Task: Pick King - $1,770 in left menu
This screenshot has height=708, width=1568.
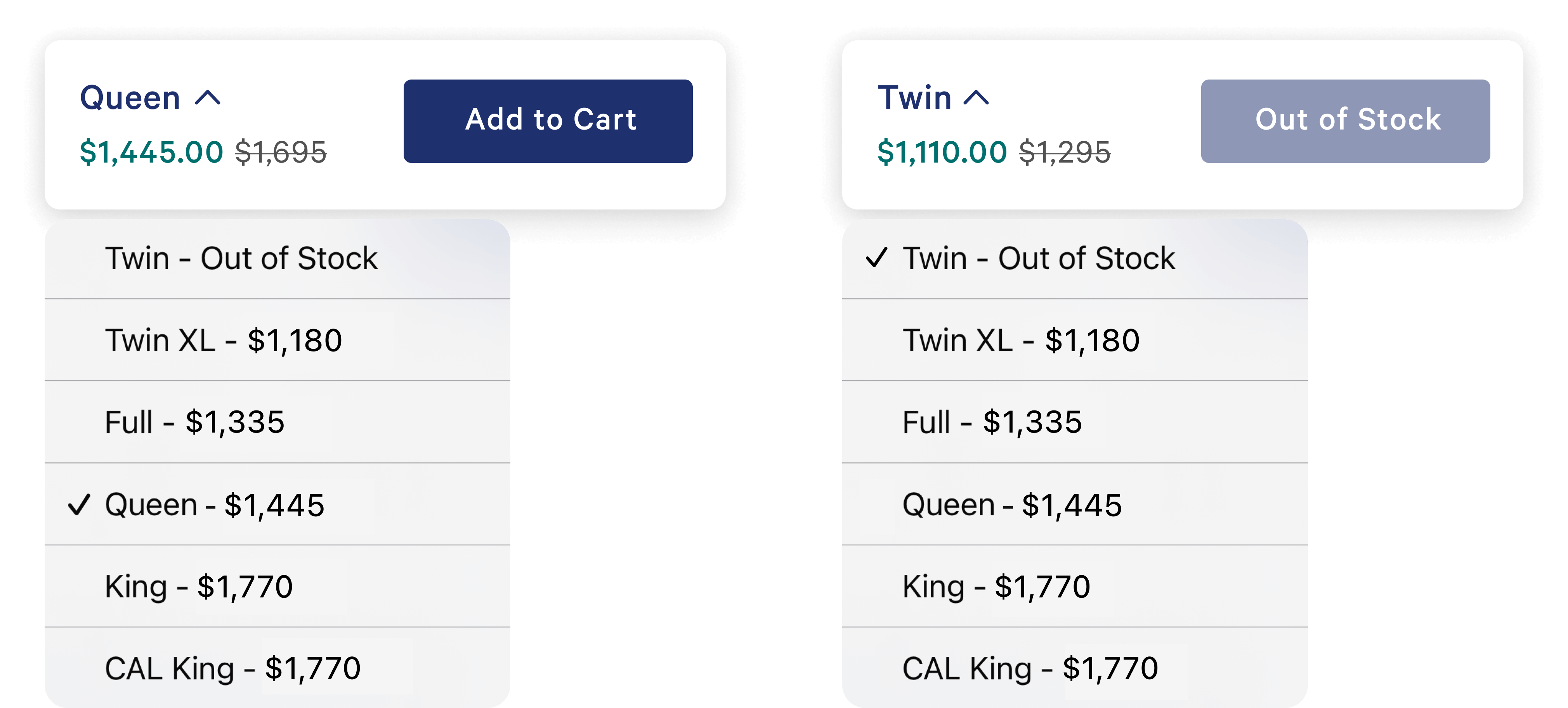Action: pos(199,587)
